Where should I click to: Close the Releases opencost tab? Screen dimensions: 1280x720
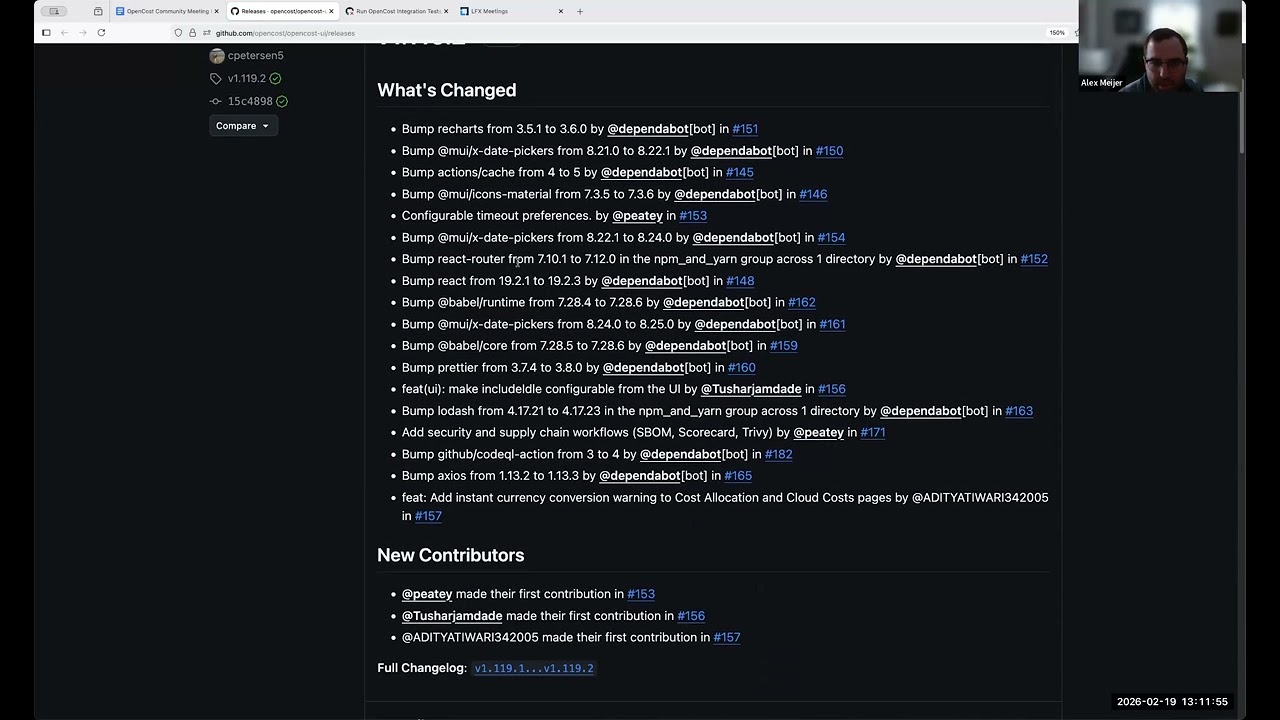click(332, 11)
